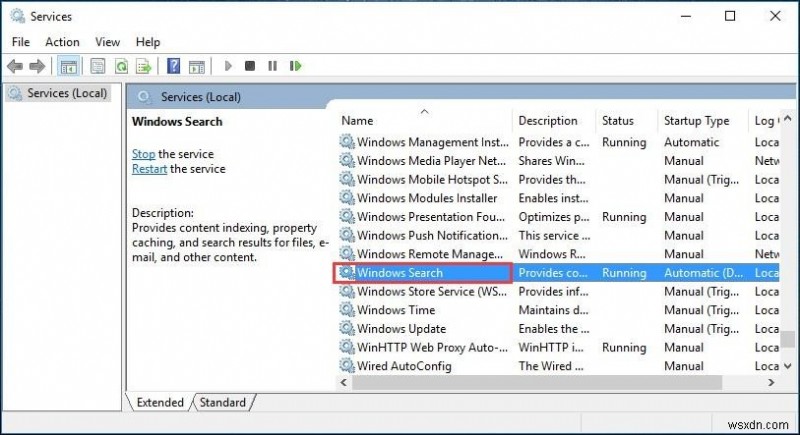Image resolution: width=800 pixels, height=435 pixels.
Task: Click the vertical scrollbar up arrow
Action: tap(788, 119)
